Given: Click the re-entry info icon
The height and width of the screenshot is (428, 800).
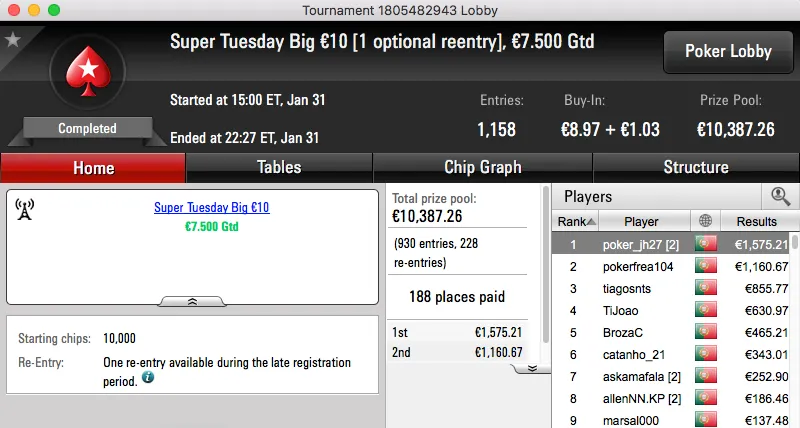Looking at the screenshot, I should coord(148,377).
